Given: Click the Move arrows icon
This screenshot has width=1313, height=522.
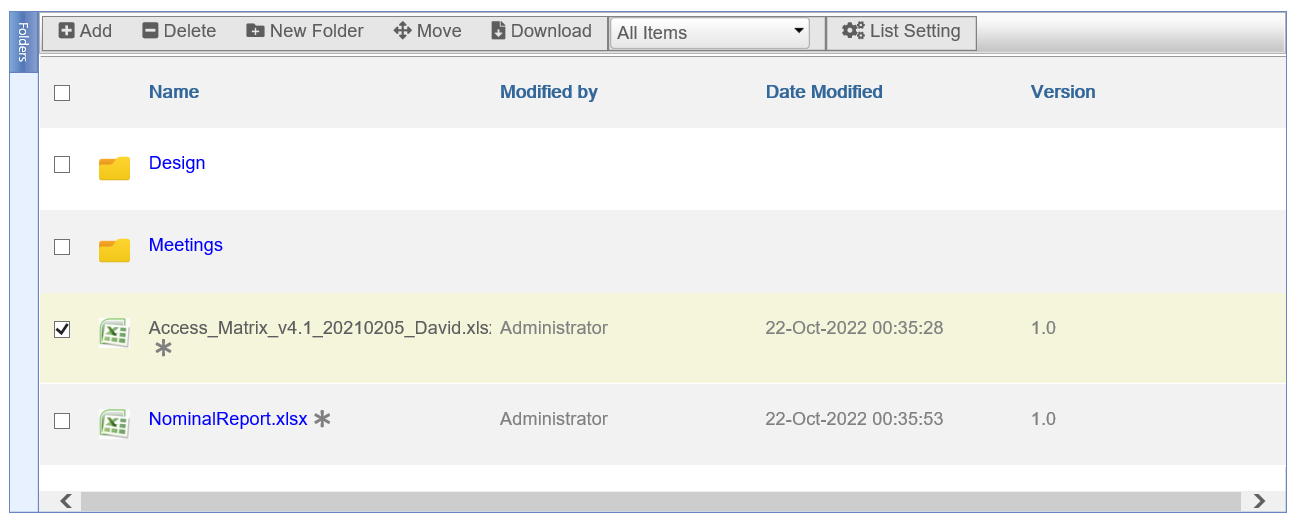Looking at the screenshot, I should 403,31.
